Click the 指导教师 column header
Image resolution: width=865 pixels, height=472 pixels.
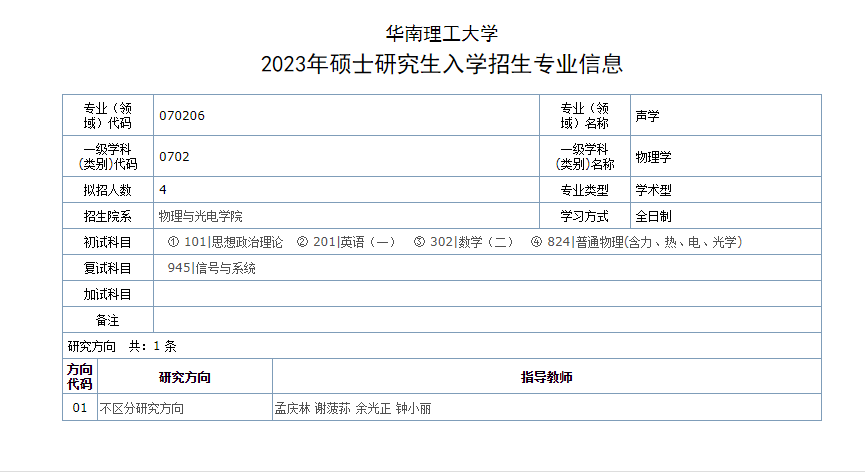[x=547, y=377]
